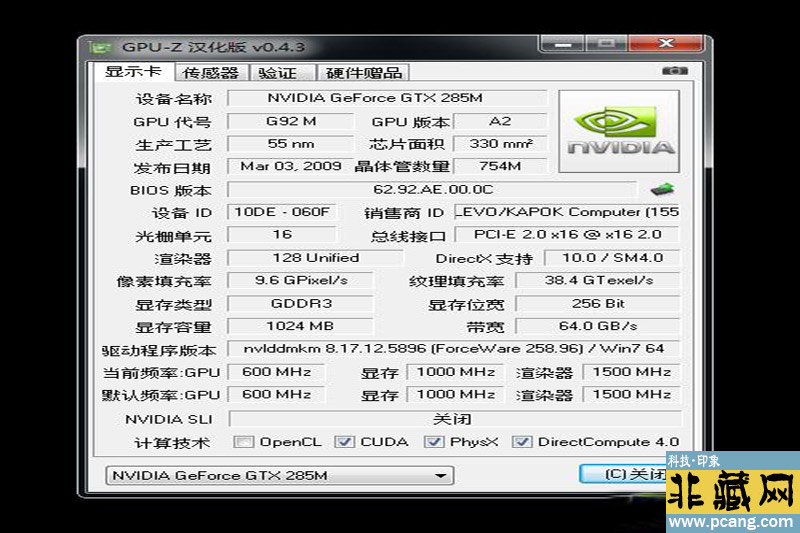Click the 256 Bit memory bus width
The image size is (800, 533).
coord(598,304)
